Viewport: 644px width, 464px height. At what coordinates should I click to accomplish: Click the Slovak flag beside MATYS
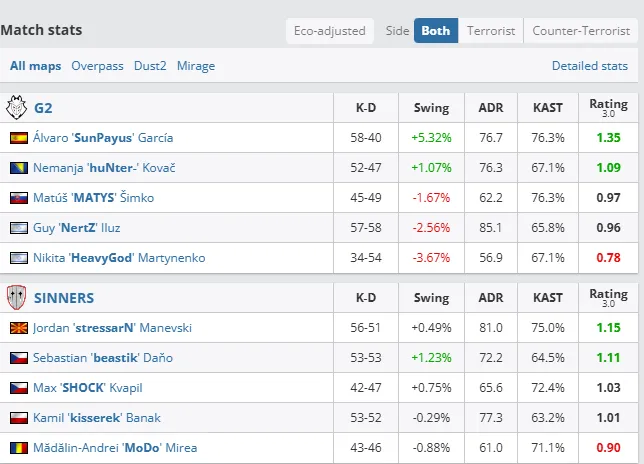tap(18, 198)
